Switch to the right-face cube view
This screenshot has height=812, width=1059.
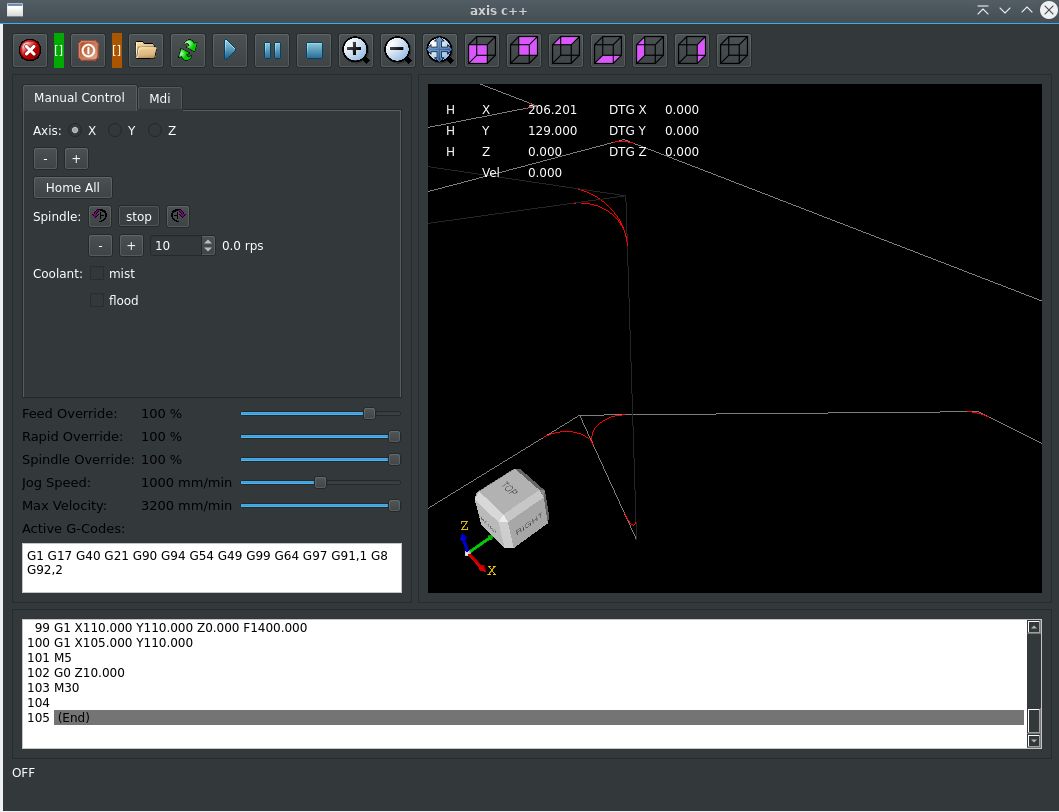(x=692, y=50)
